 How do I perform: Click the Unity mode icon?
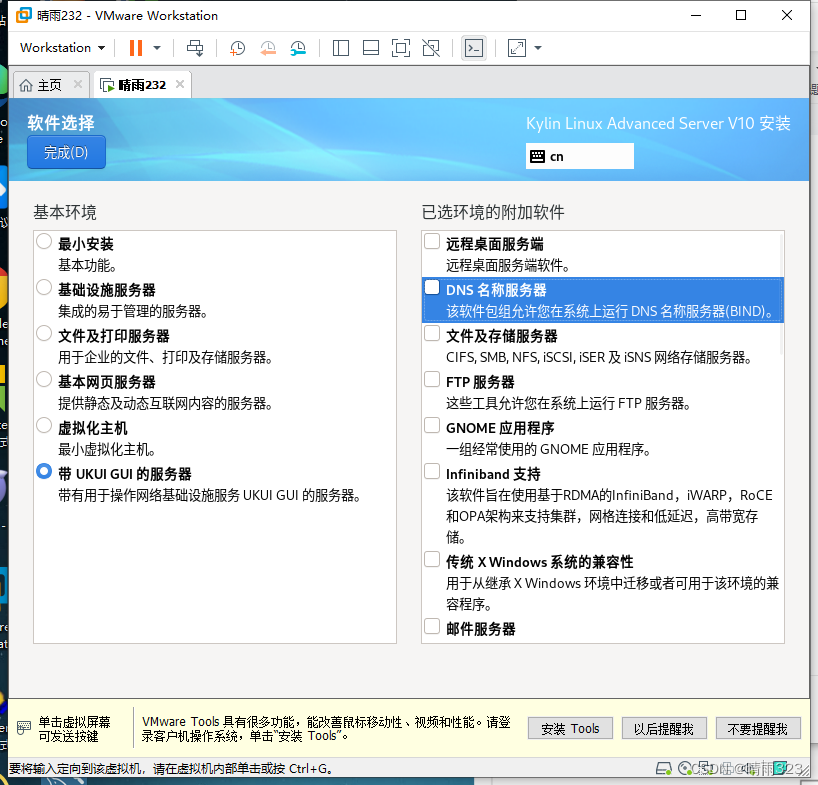pos(431,48)
